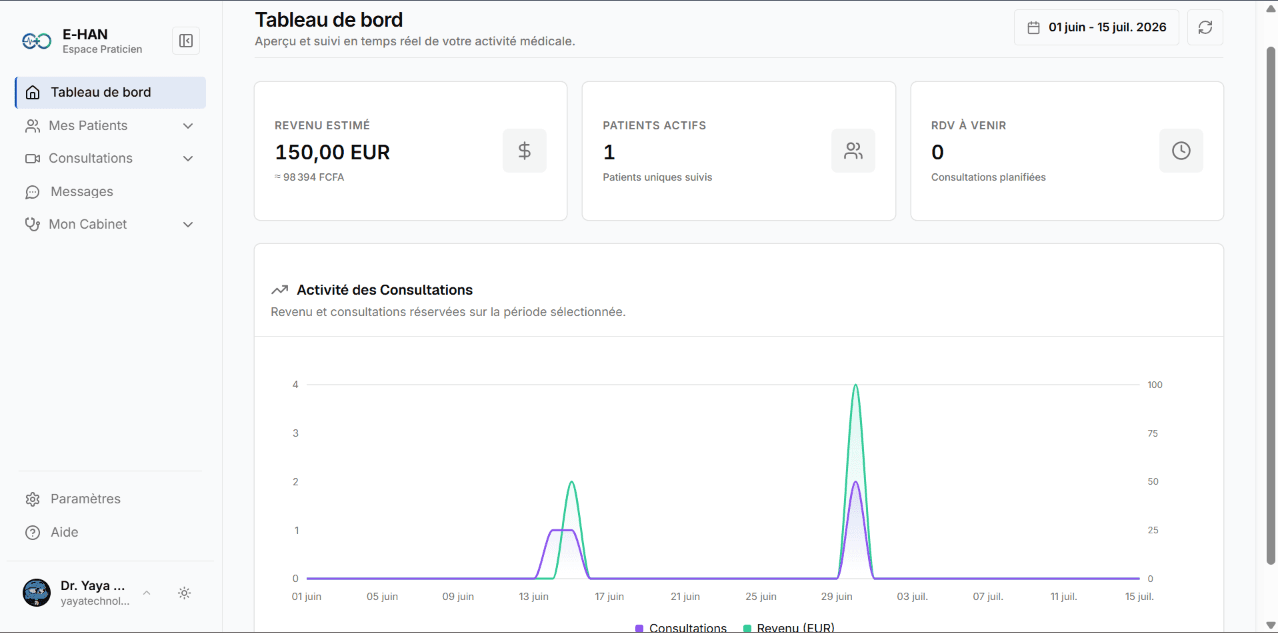
Task: Refresh the dashboard data
Action: (x=1205, y=27)
